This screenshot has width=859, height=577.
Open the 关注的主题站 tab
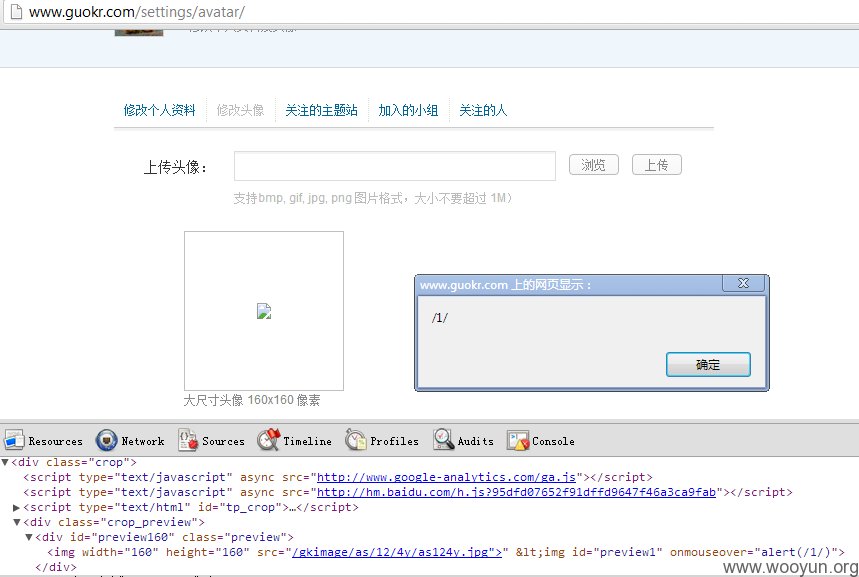click(321, 110)
